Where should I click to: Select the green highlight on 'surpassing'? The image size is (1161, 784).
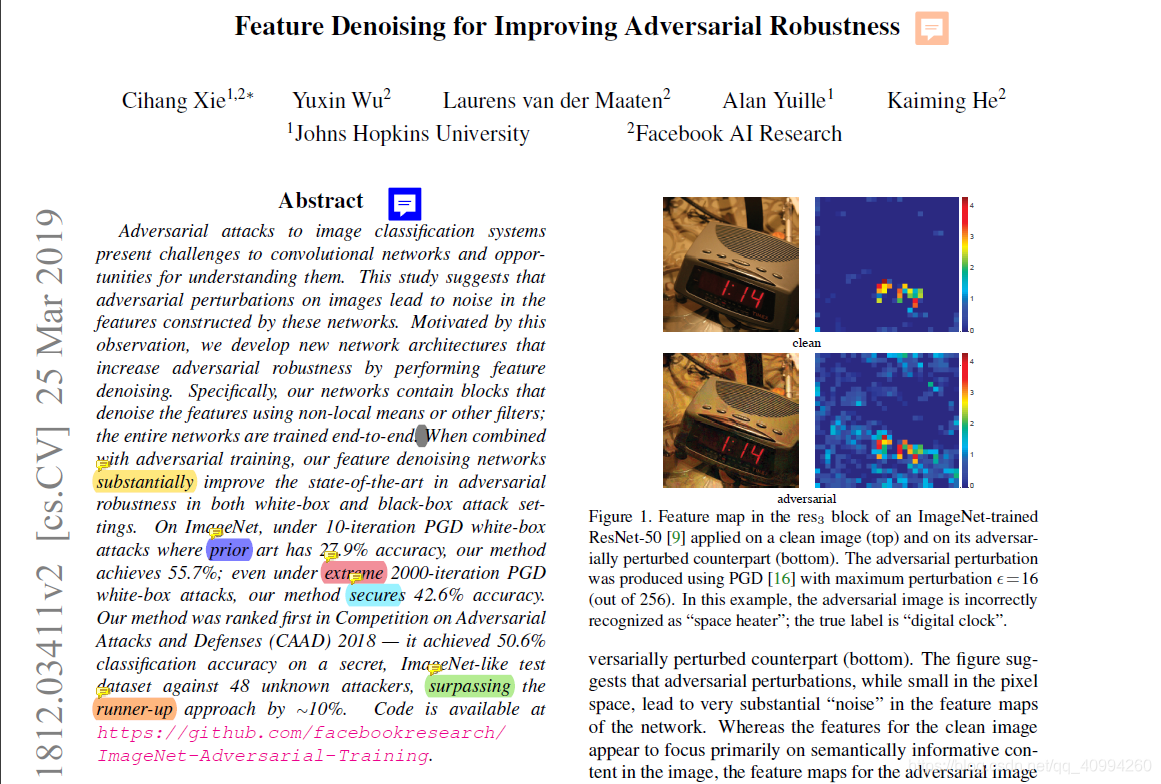pos(469,686)
